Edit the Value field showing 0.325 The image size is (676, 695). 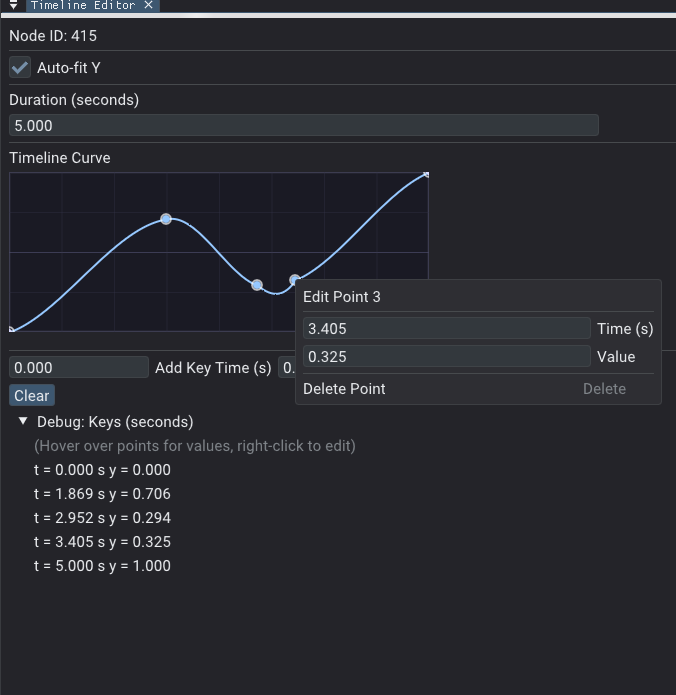pyautogui.click(x=446, y=357)
